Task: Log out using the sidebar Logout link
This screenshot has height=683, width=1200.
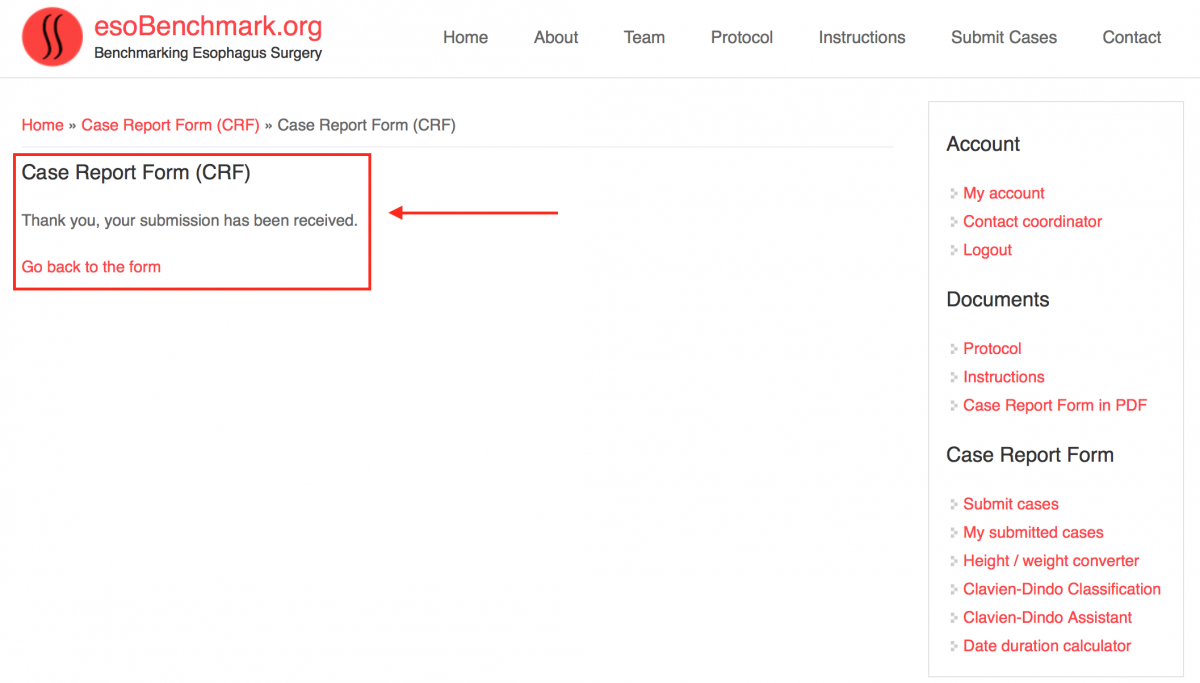Action: [987, 250]
